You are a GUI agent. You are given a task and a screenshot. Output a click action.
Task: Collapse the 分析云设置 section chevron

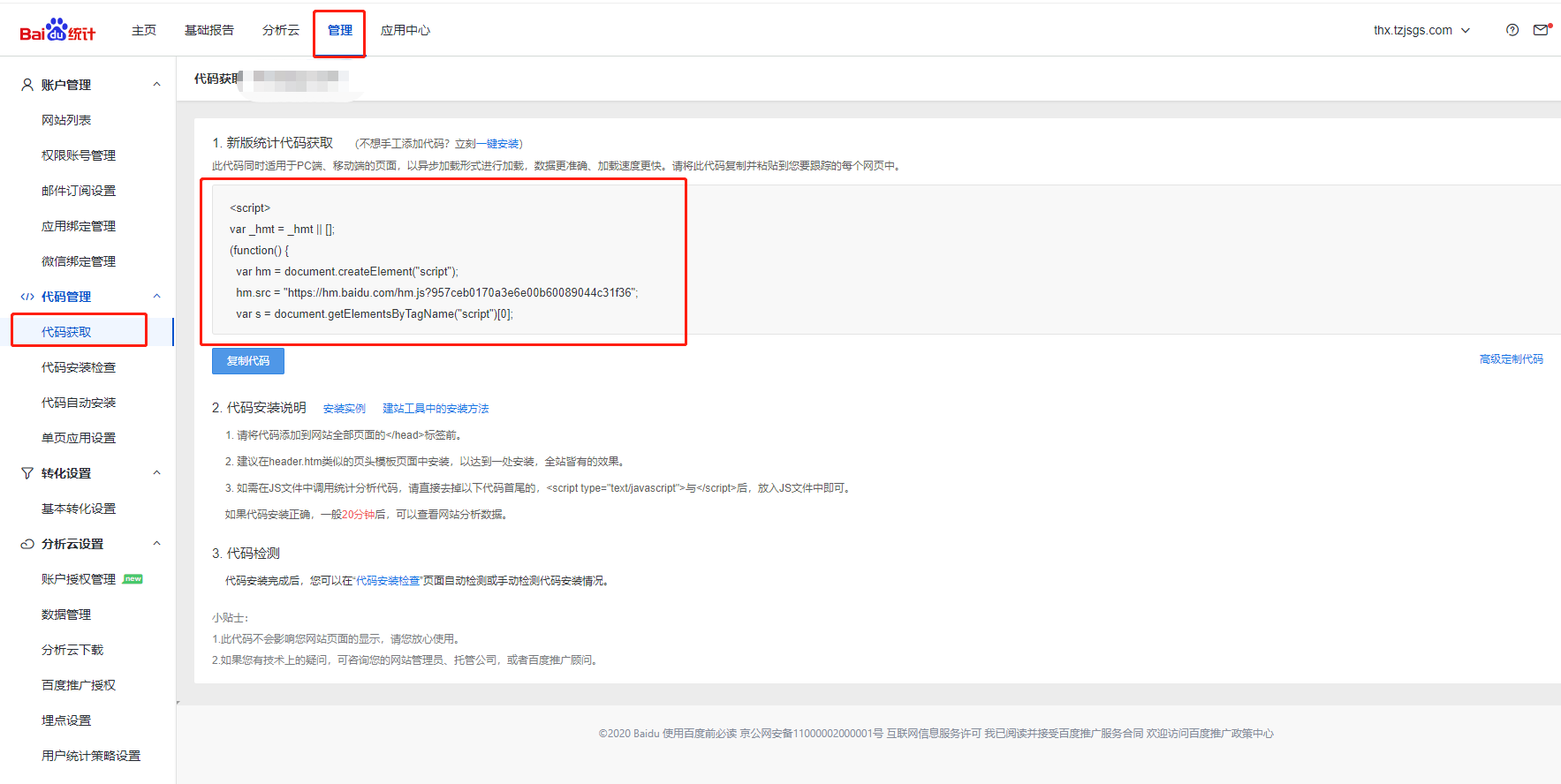pos(157,544)
